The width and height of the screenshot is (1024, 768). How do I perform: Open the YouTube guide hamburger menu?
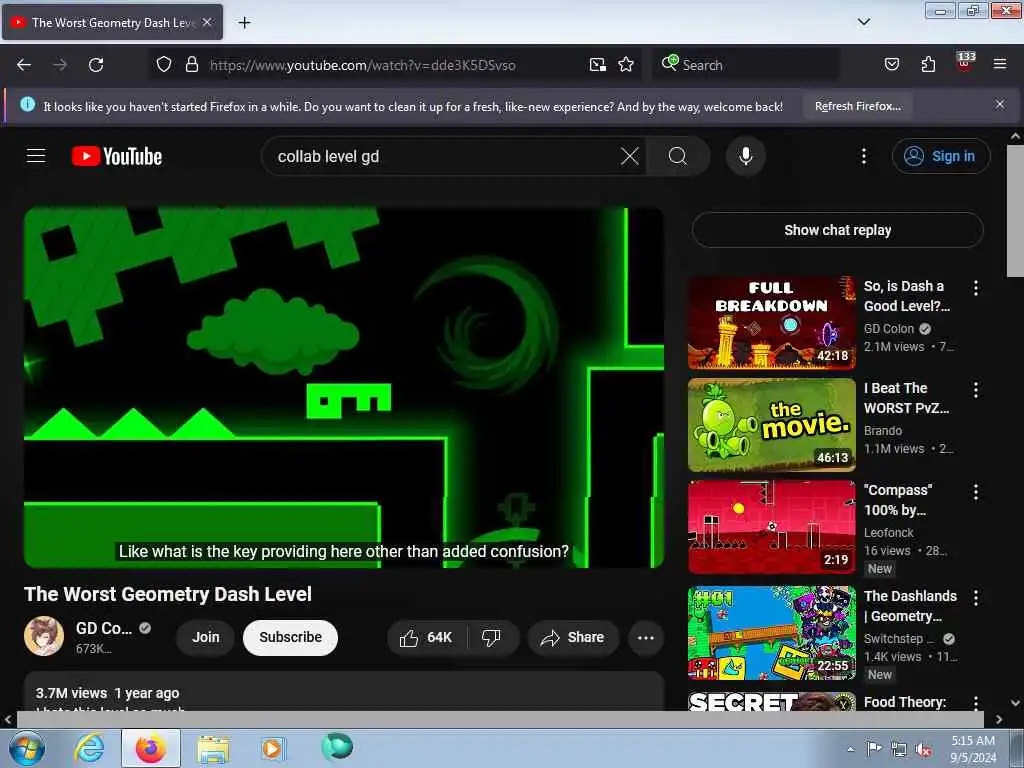(36, 156)
